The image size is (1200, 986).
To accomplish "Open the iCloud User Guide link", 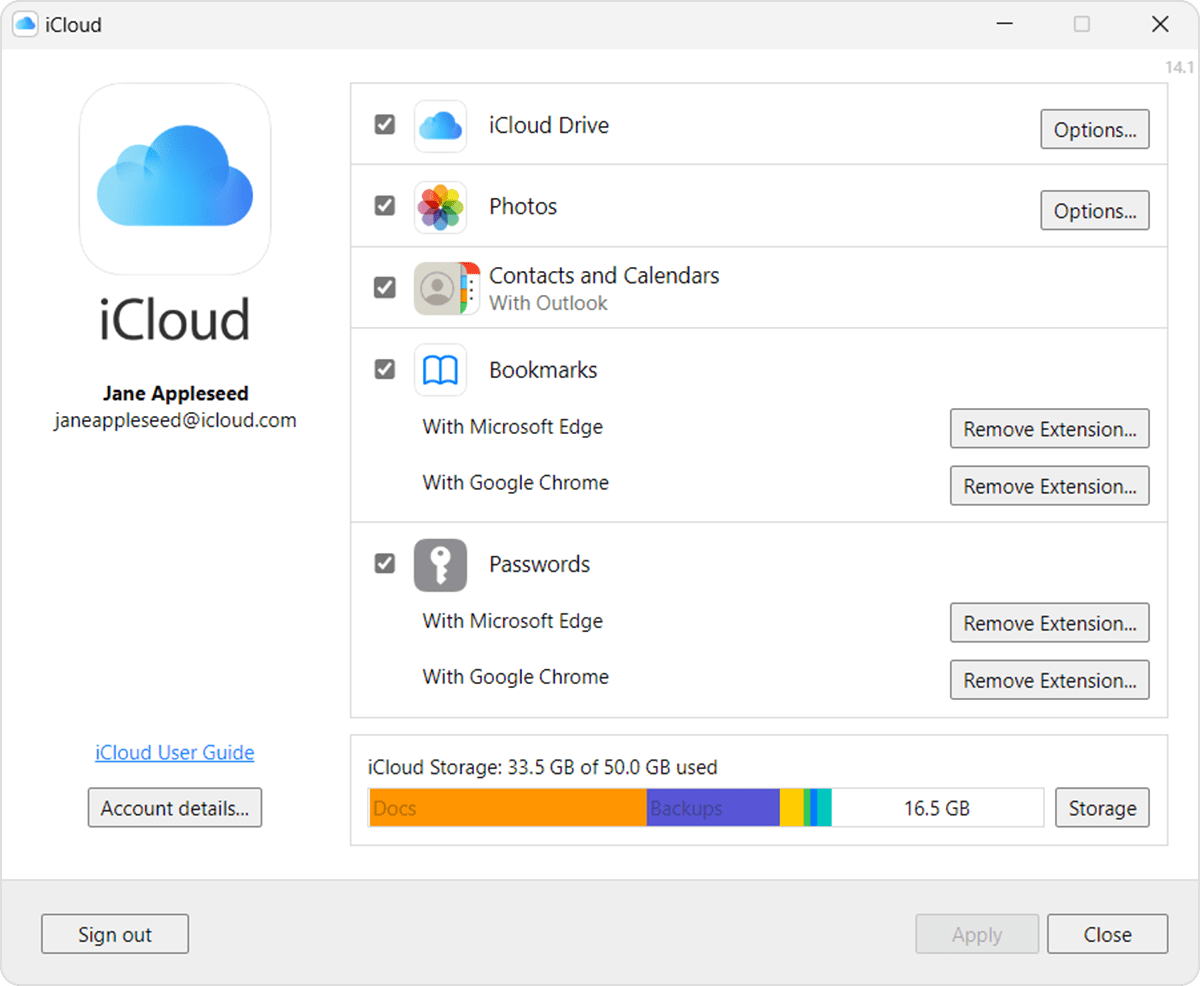I will coord(174,752).
